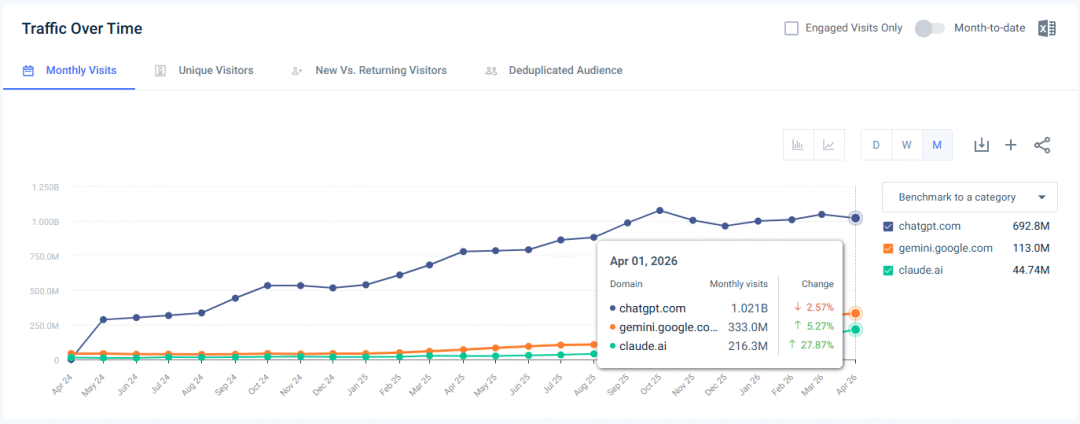Click chatgpt.com Oct 25 peak point
The height and width of the screenshot is (424, 1080).
point(660,210)
